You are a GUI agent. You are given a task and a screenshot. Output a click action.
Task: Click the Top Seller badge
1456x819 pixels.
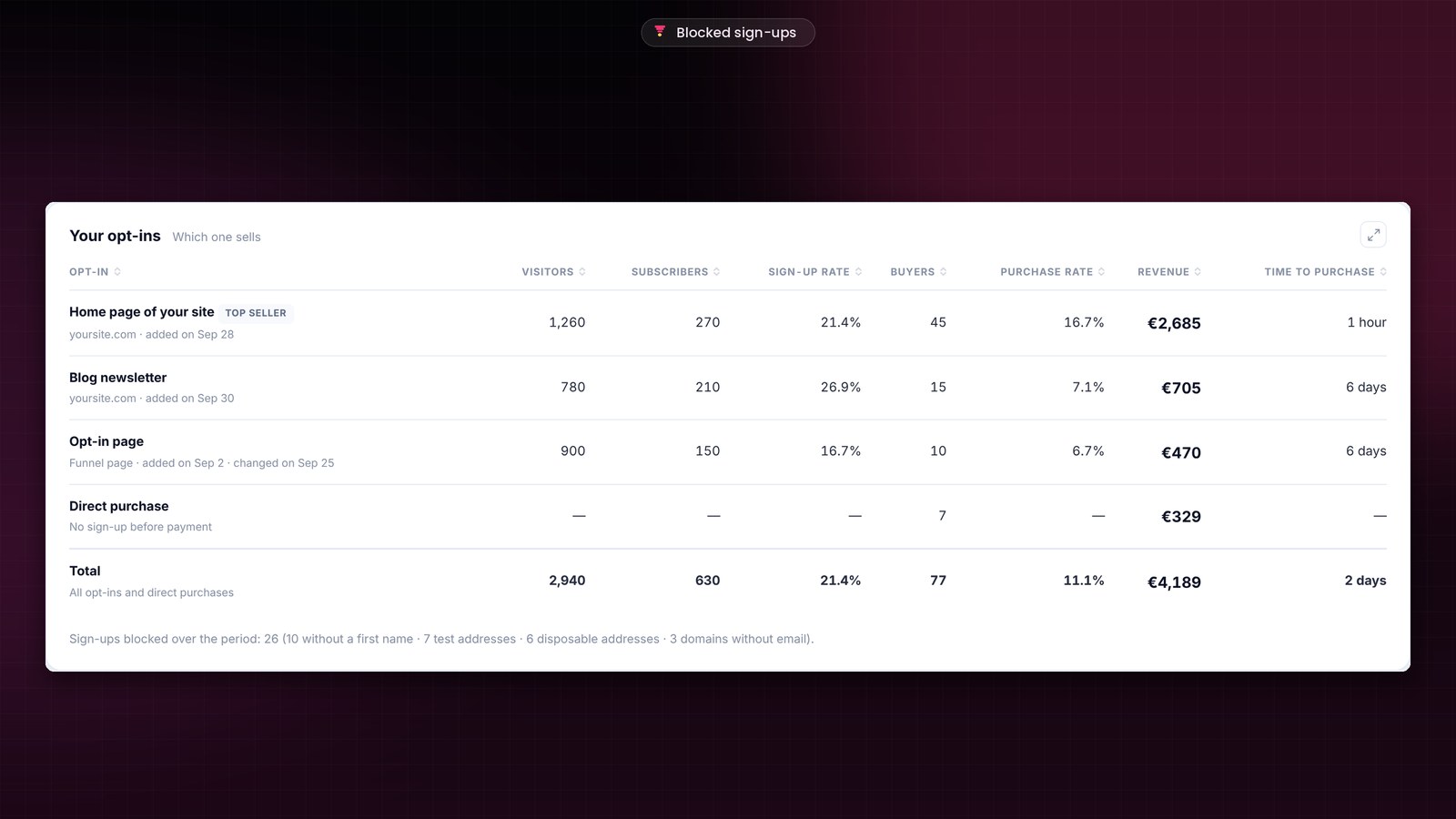[x=256, y=312]
